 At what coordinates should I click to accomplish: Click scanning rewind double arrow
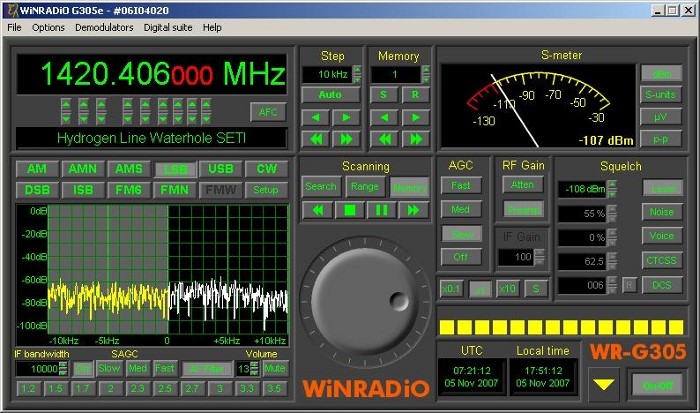click(318, 210)
